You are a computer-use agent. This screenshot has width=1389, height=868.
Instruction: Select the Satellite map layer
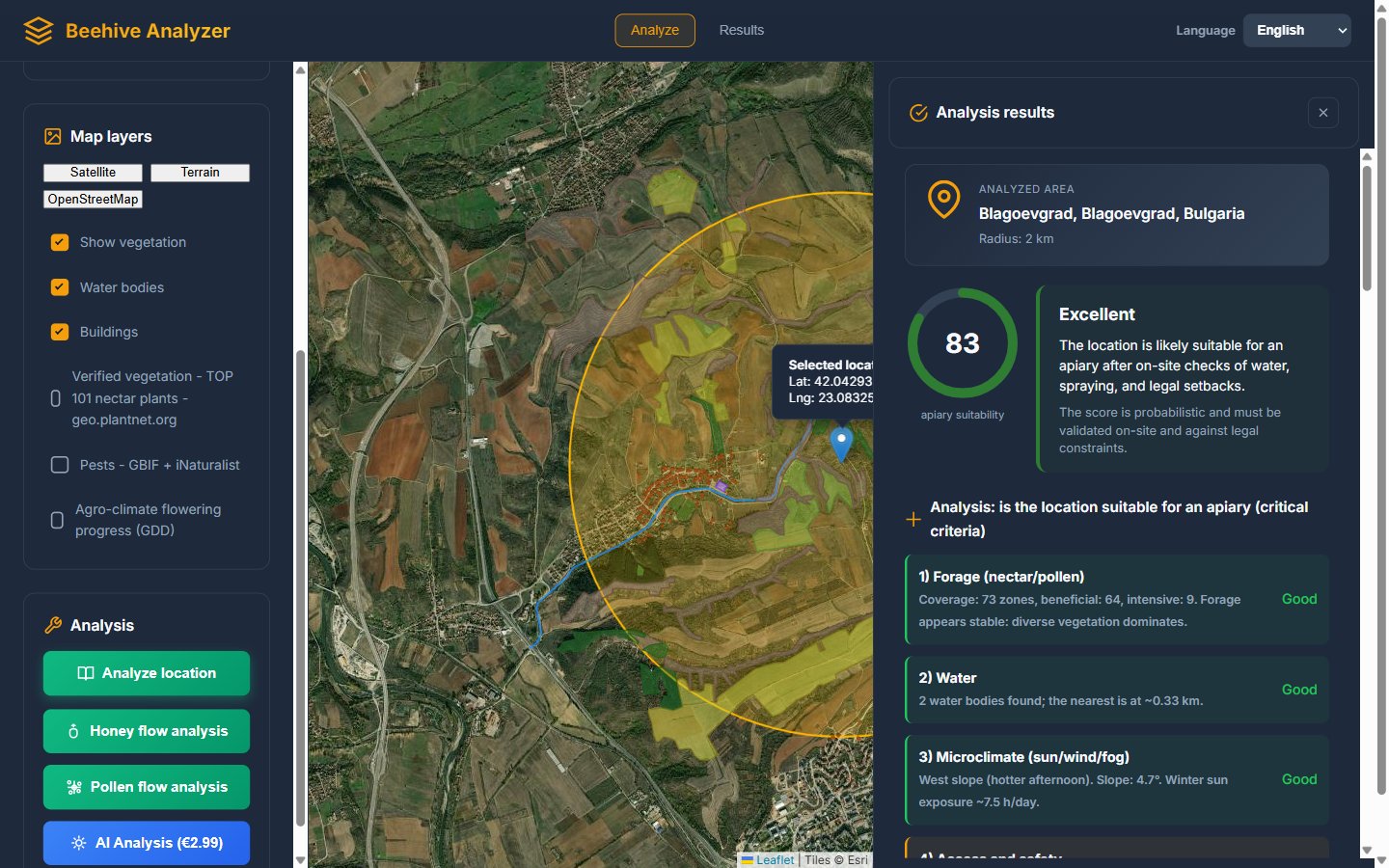point(93,173)
